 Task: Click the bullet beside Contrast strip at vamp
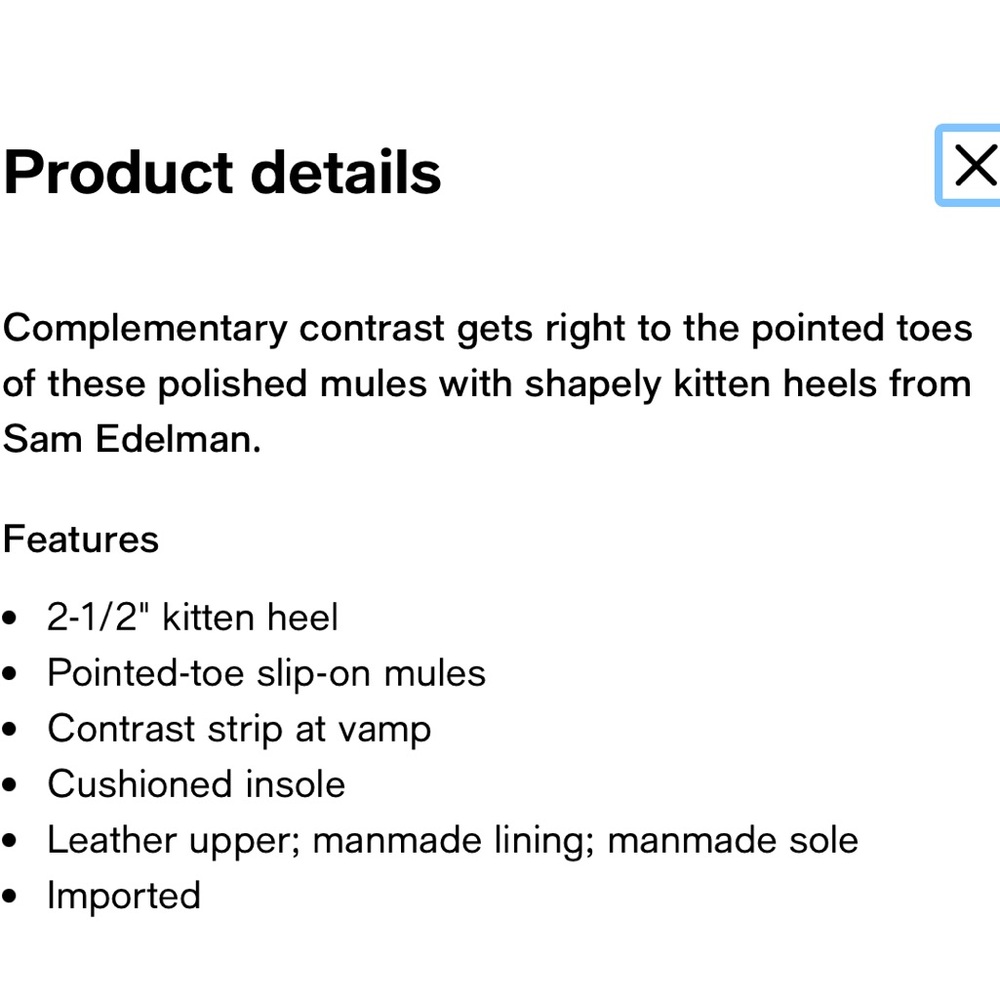click(x=11, y=730)
